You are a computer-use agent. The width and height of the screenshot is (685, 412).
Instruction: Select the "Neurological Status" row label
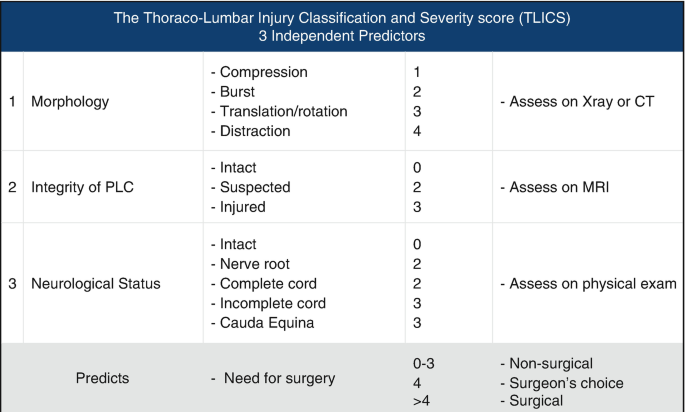point(96,284)
